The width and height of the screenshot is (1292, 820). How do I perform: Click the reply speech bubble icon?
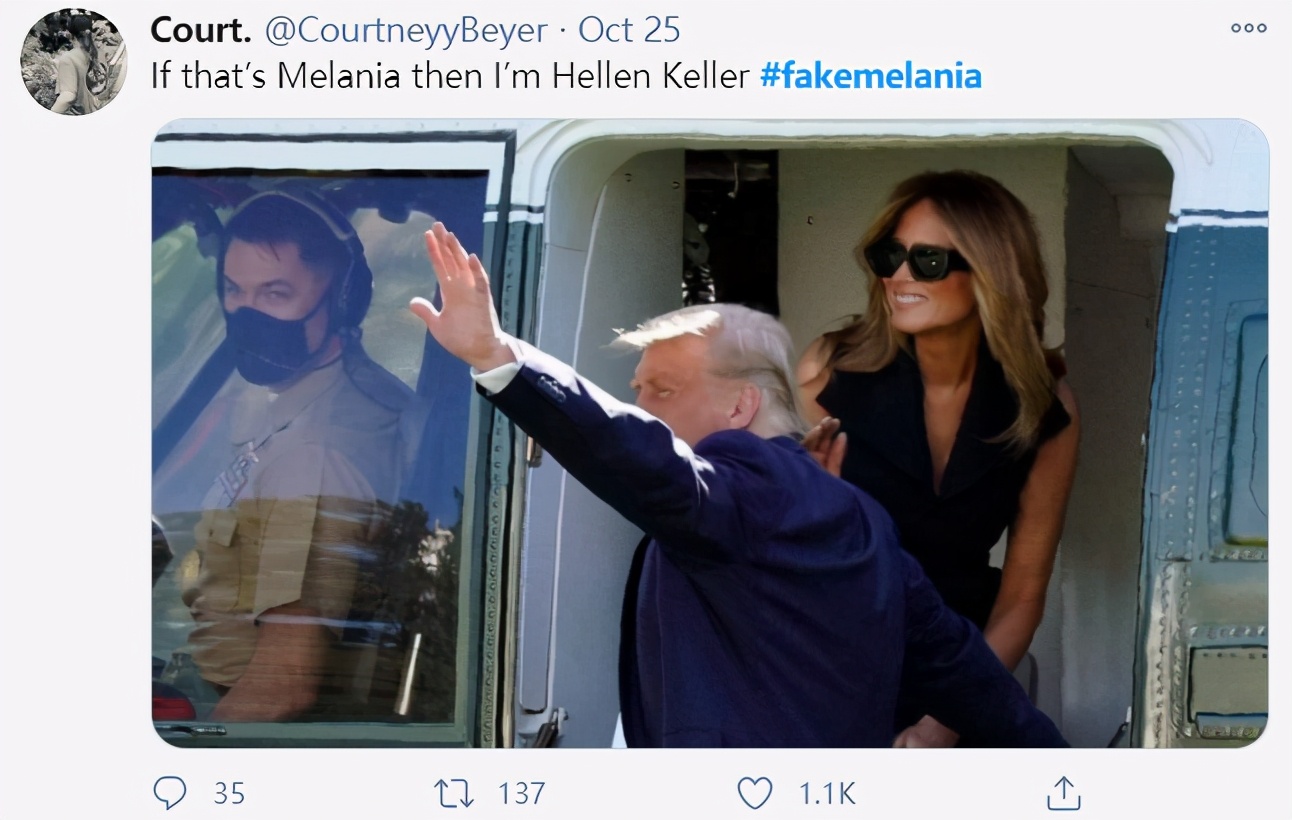tap(170, 793)
